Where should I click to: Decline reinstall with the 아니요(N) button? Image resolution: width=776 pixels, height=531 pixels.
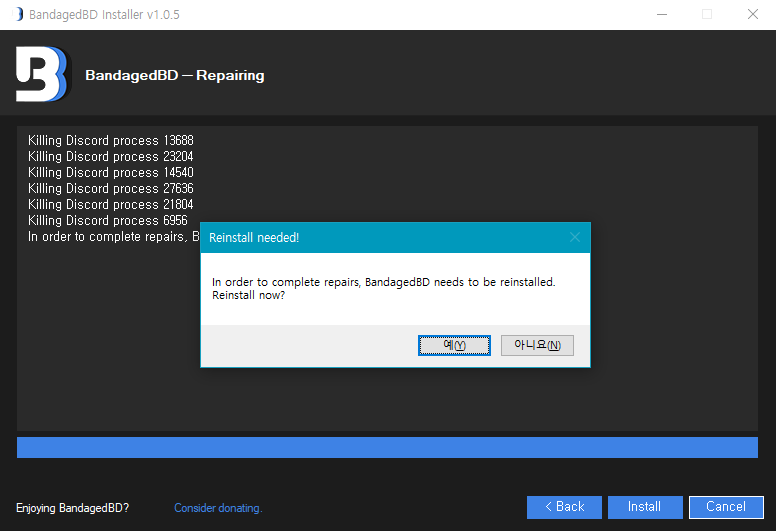click(537, 345)
